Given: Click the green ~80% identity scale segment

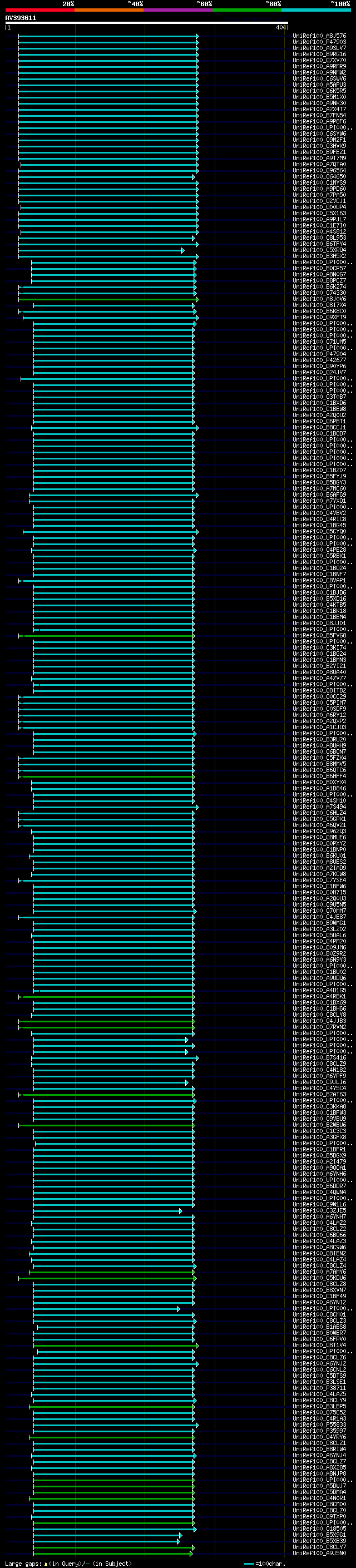Looking at the screenshot, I should pyautogui.click(x=247, y=10).
